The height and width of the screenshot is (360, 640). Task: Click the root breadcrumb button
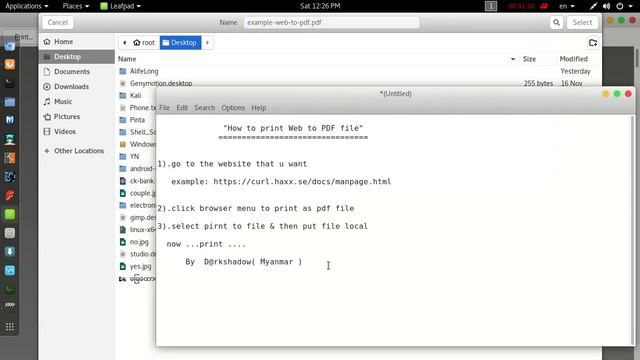click(x=144, y=42)
